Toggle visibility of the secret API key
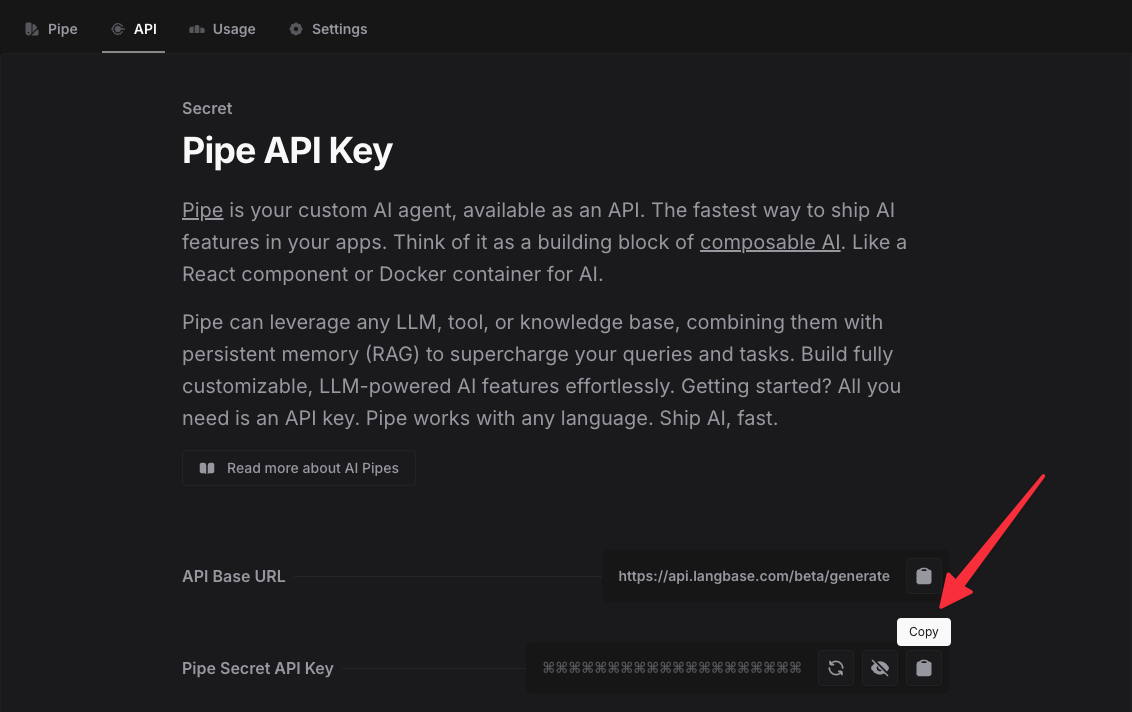The height and width of the screenshot is (712, 1132). pos(880,668)
